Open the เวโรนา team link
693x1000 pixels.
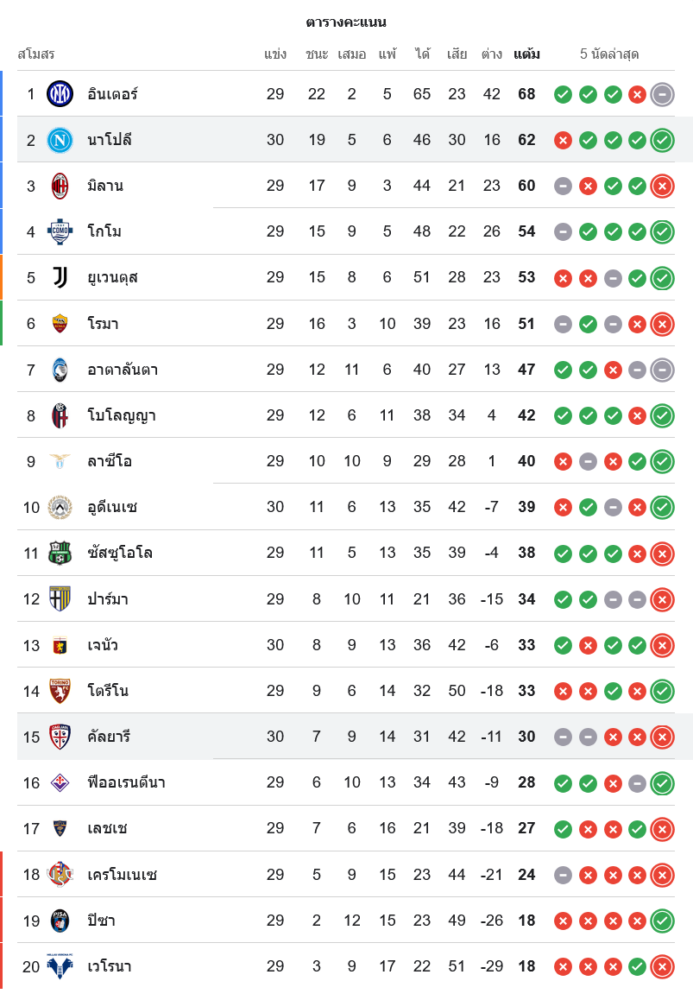(x=109, y=966)
